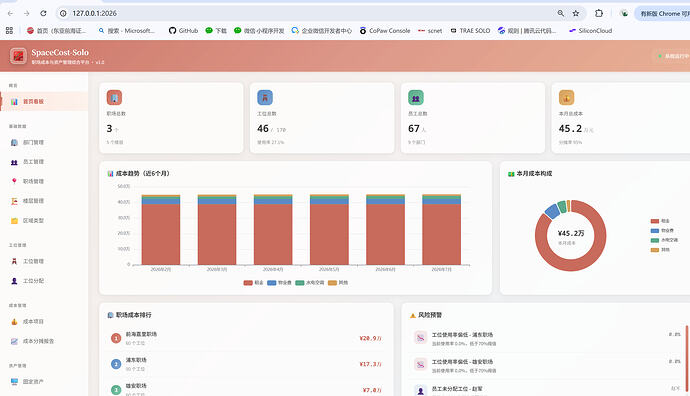Click the 45.2 monthly cost value

[x=570, y=128]
